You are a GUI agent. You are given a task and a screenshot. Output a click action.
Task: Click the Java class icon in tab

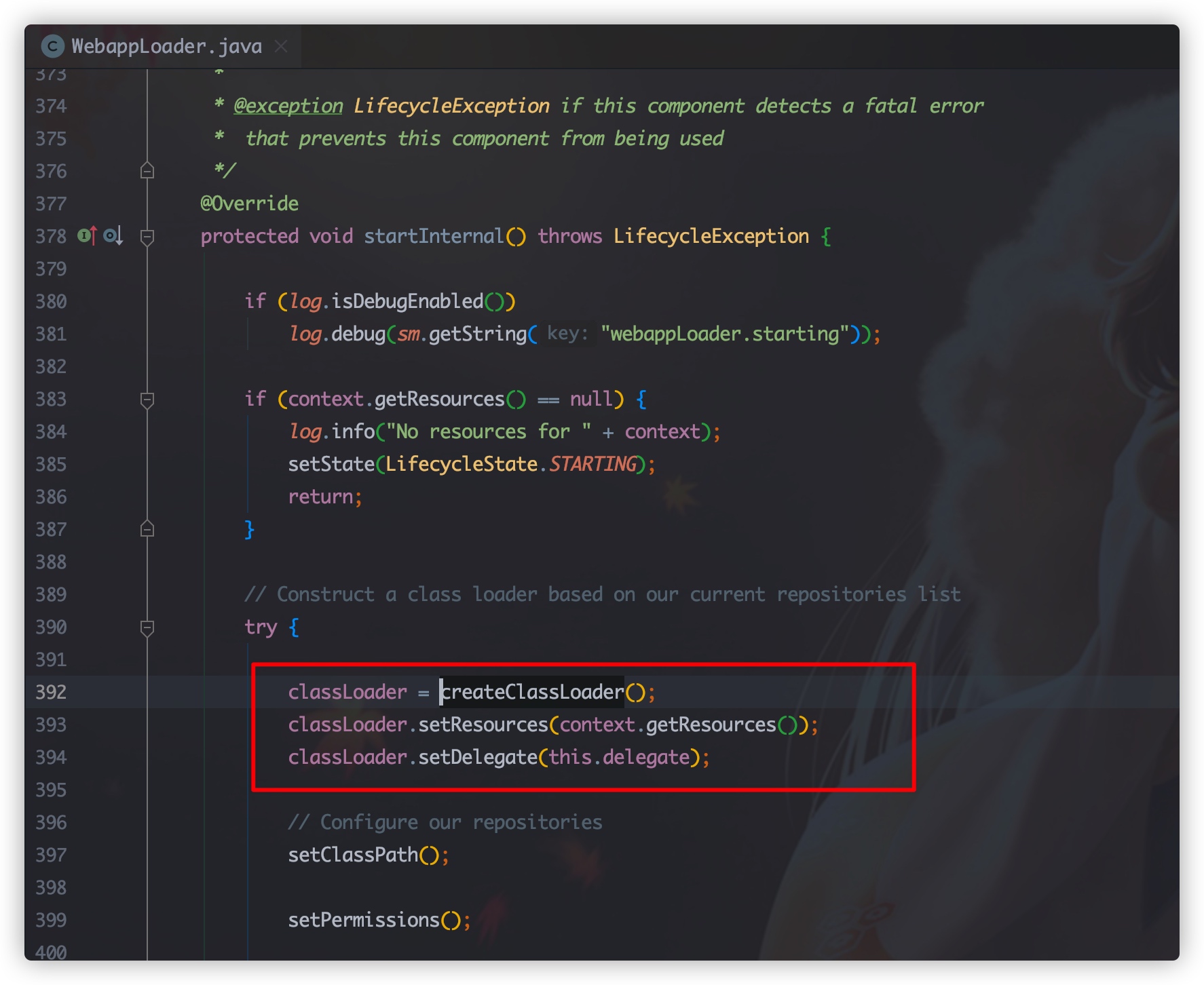pos(52,46)
